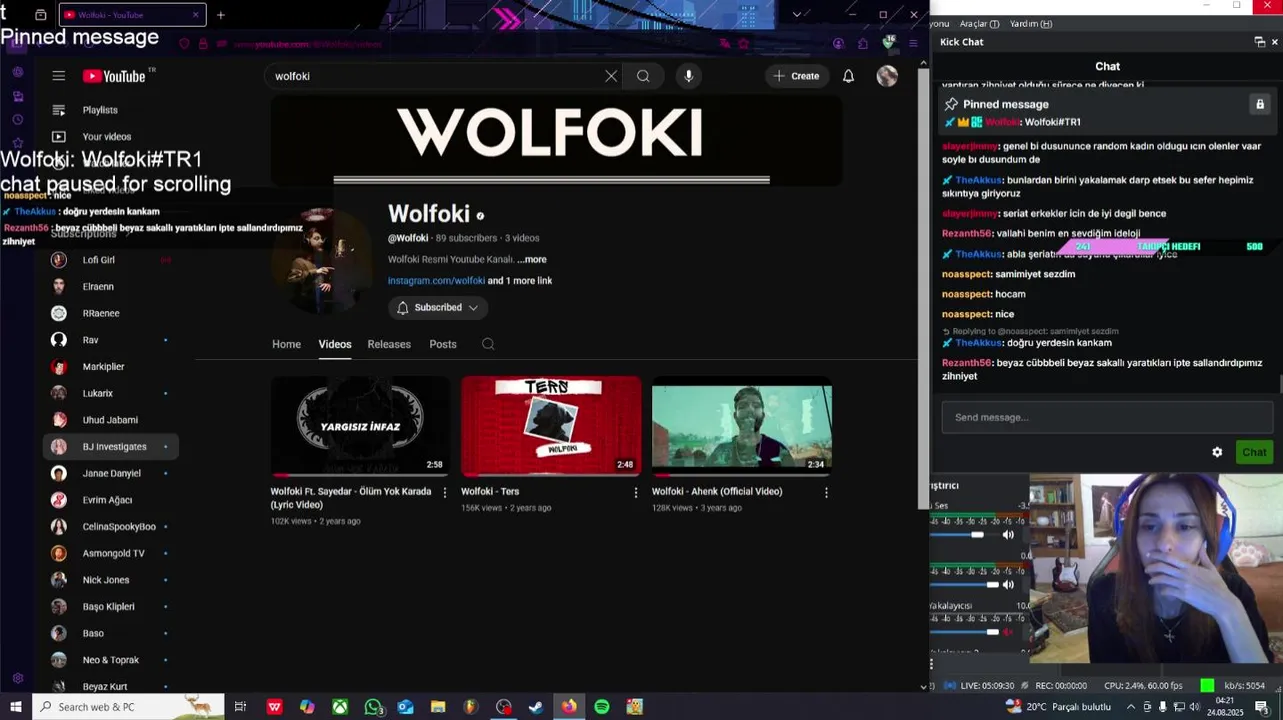Image resolution: width=1283 pixels, height=720 pixels.
Task: Click the Windows Start button
Action: [16, 707]
